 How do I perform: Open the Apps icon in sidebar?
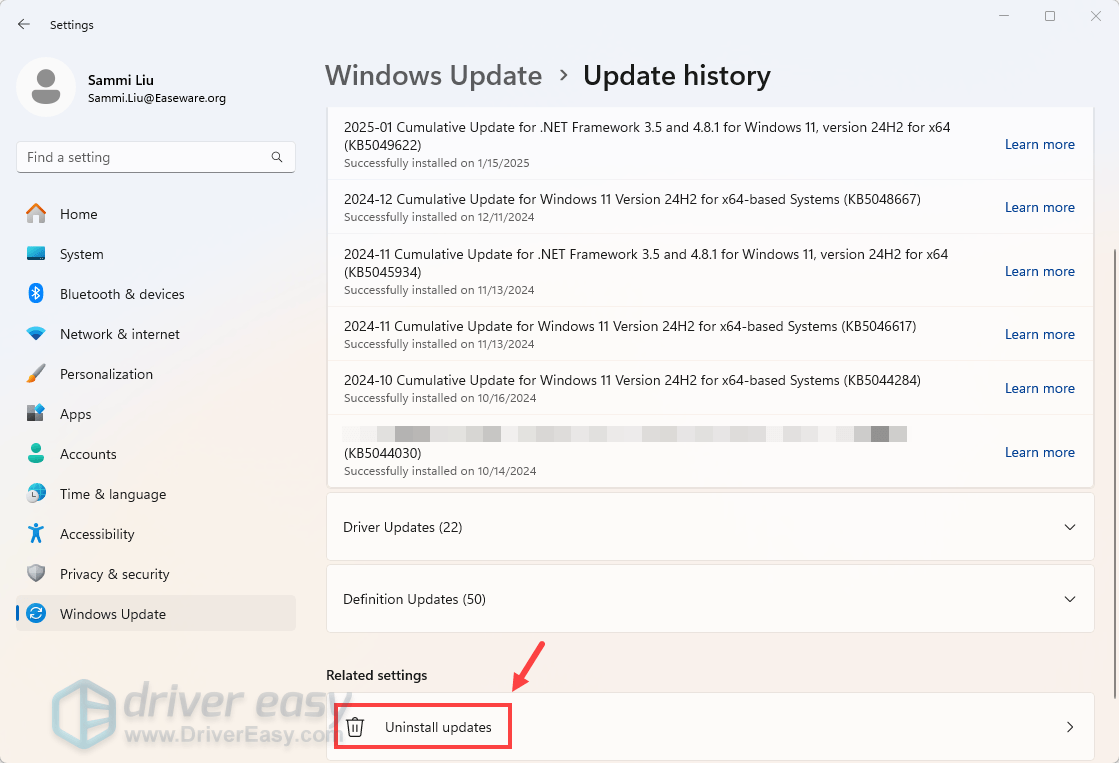[x=36, y=414]
